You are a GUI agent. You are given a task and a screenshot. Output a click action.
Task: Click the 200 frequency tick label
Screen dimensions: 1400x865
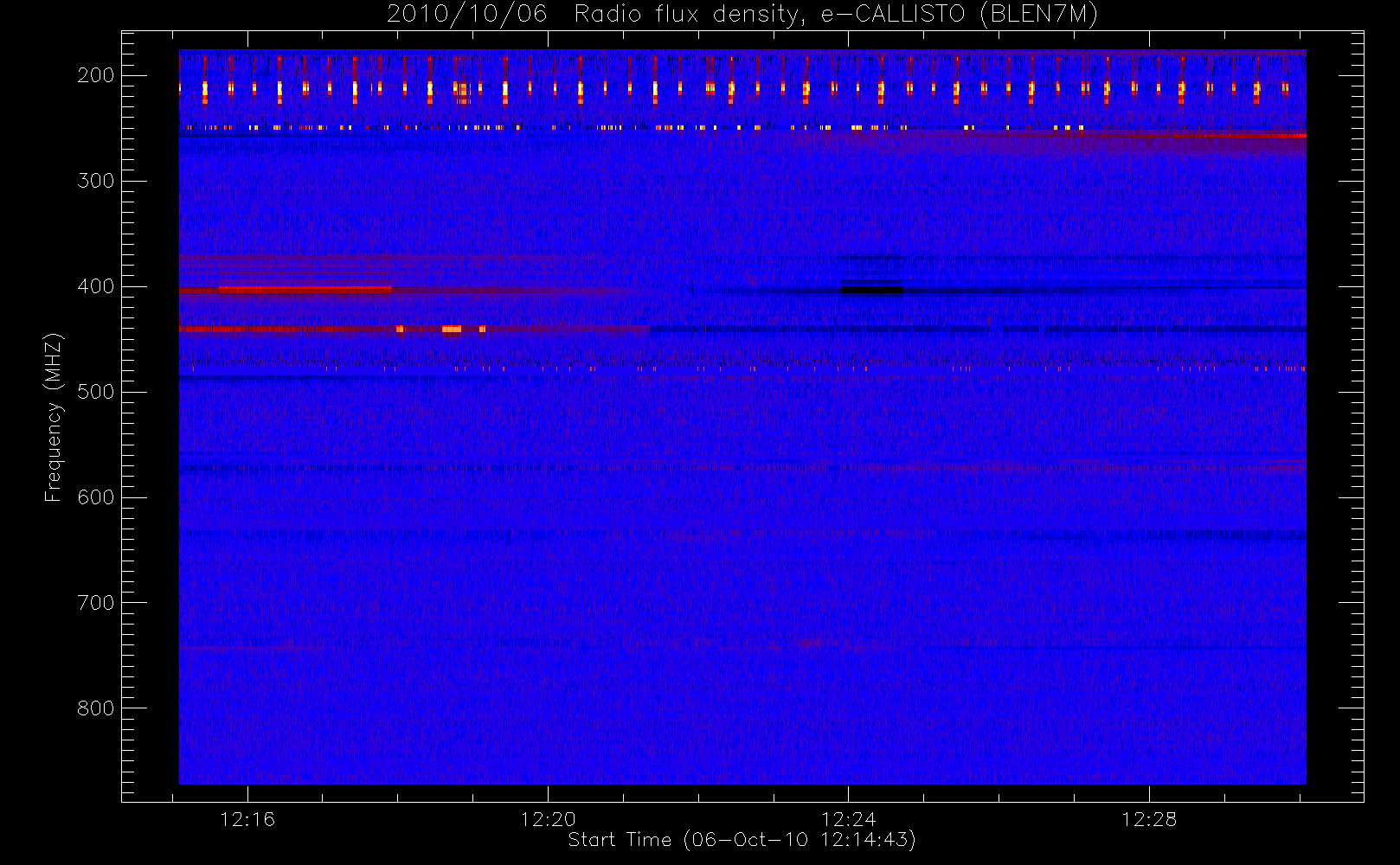click(96, 75)
